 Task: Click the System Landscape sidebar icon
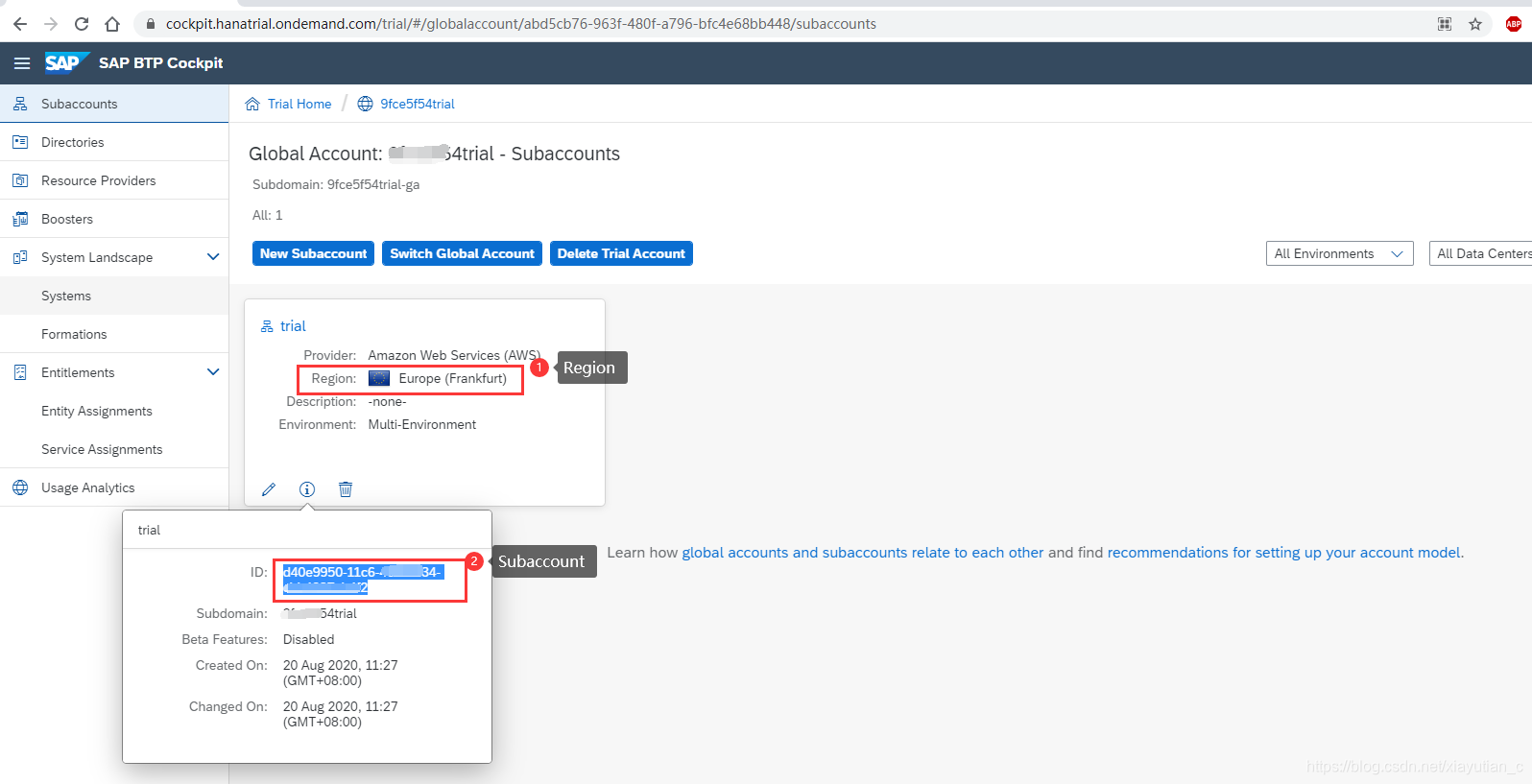tap(20, 257)
